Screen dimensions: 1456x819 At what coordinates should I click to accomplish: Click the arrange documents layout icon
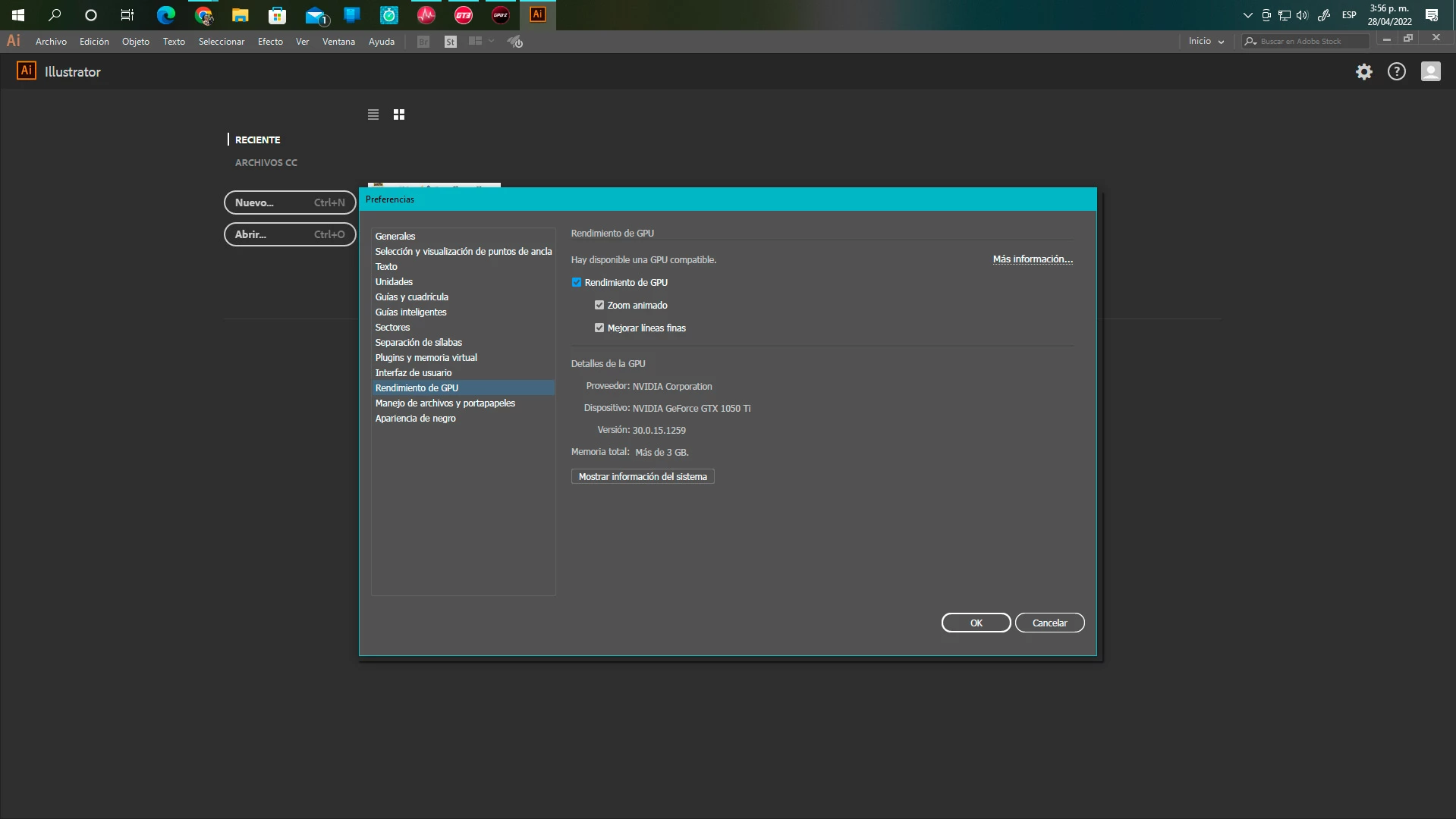(476, 41)
